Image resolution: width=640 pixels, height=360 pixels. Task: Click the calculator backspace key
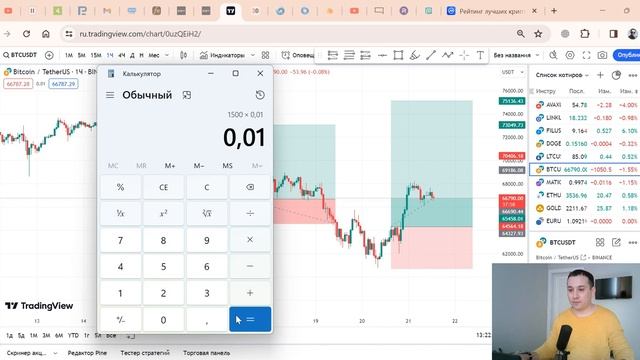[250, 187]
